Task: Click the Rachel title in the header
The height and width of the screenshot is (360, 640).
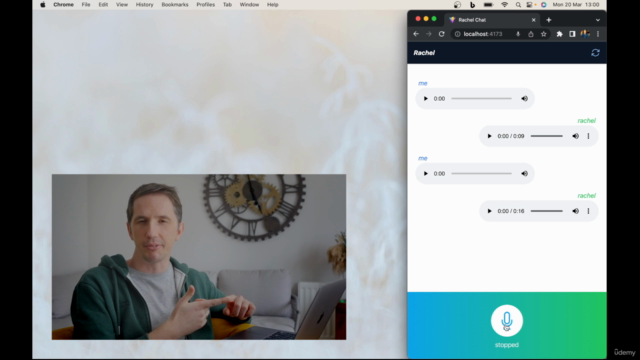Action: click(424, 53)
